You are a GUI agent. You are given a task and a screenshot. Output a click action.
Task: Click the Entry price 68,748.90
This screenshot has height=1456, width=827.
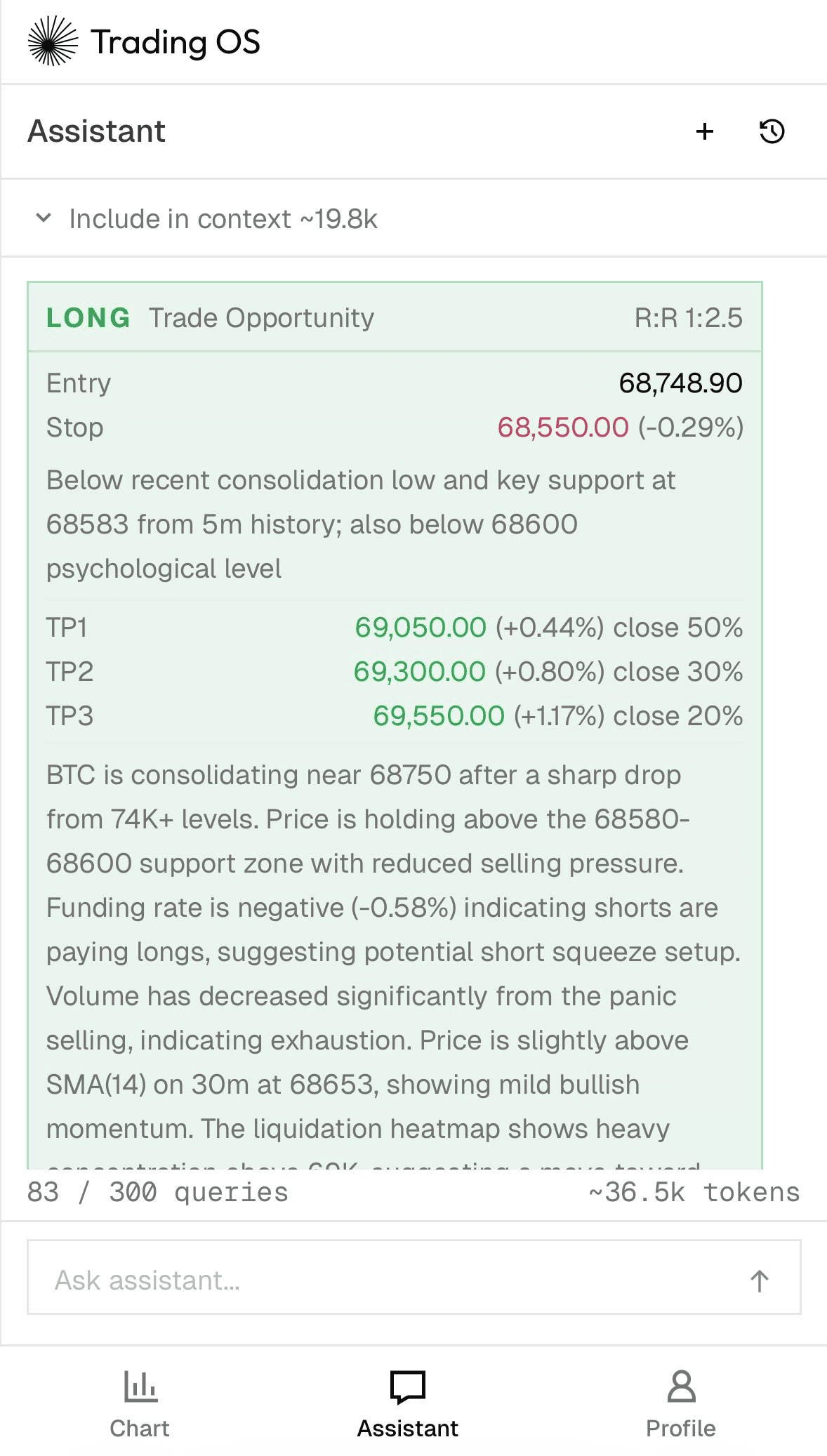click(680, 383)
